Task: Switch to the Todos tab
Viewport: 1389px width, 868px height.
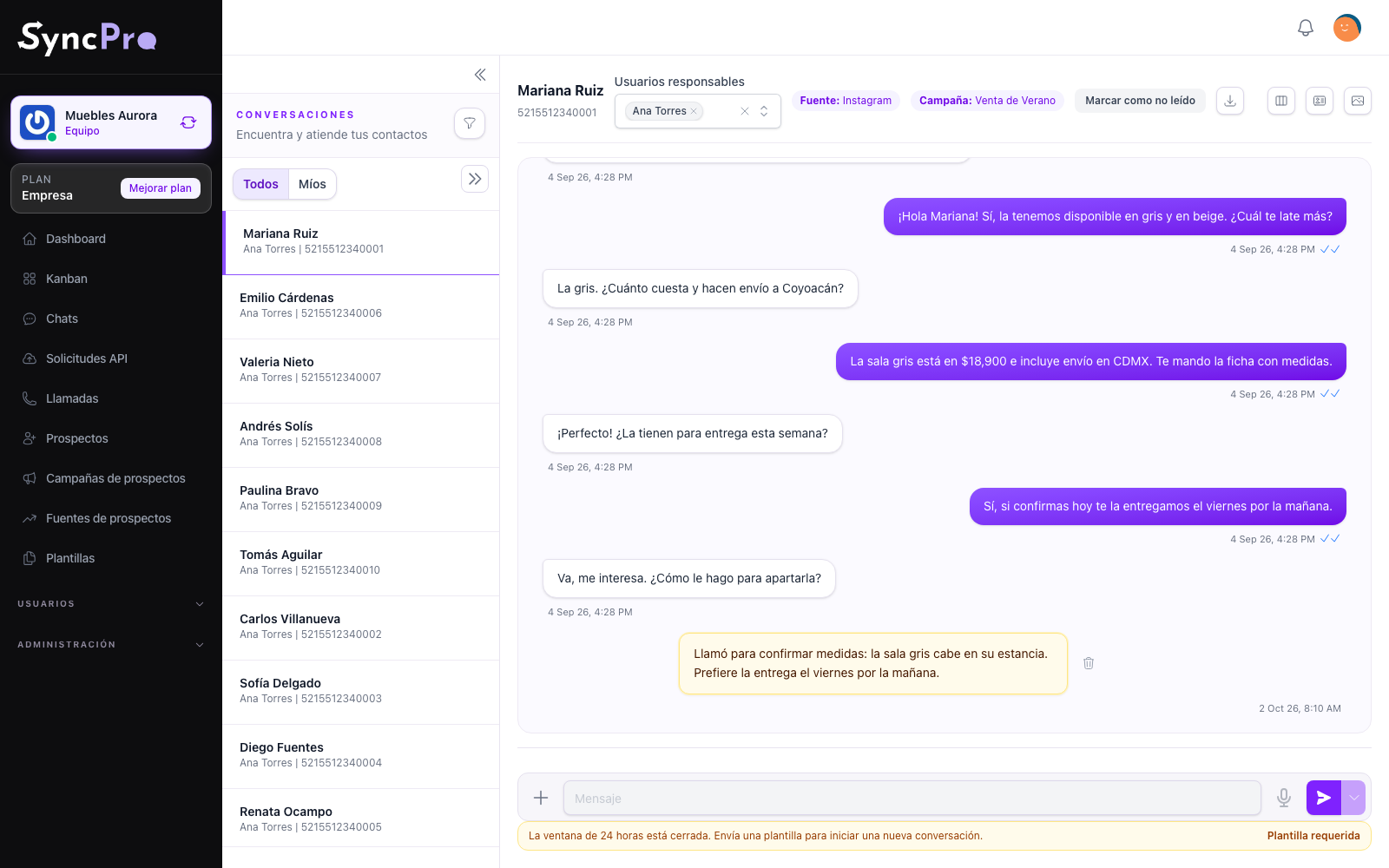Action: pos(260,184)
